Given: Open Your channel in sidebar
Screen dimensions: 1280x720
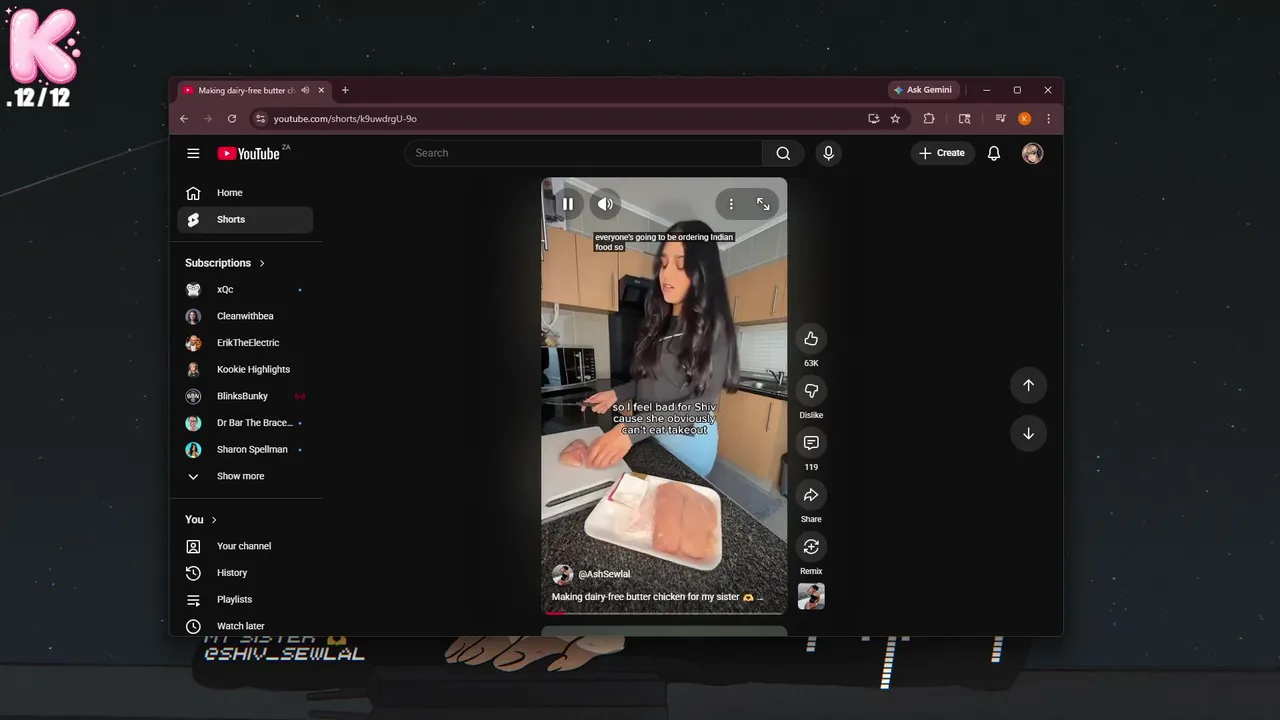Looking at the screenshot, I should [245, 546].
